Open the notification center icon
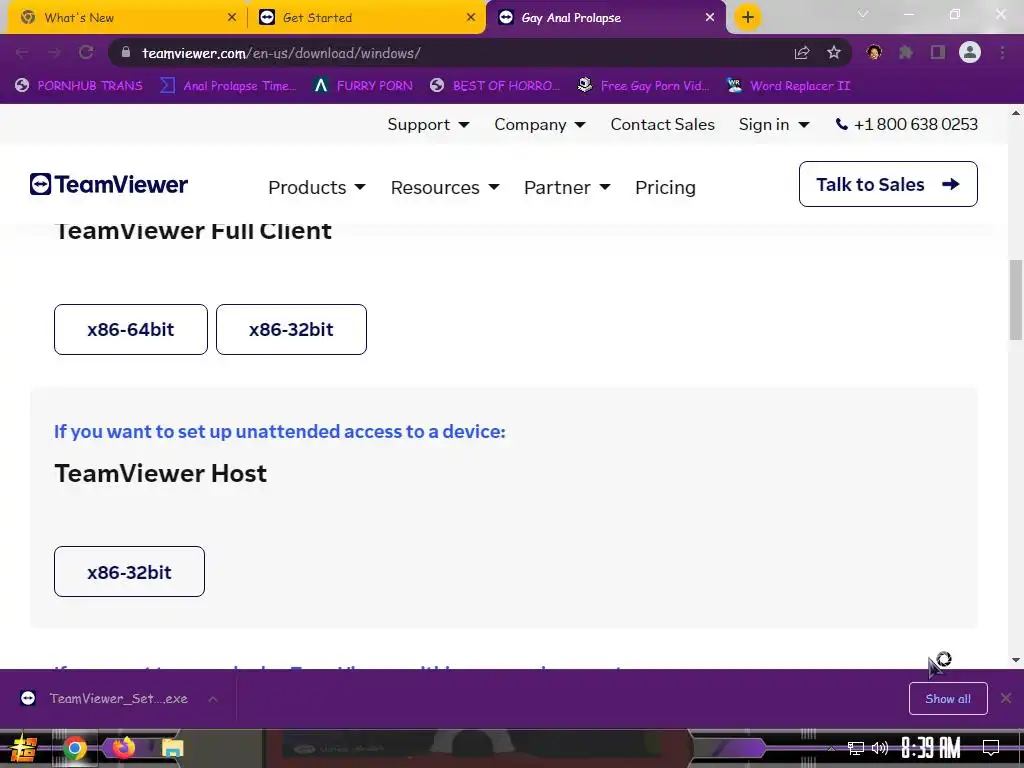The height and width of the screenshot is (768, 1024). coord(991,748)
